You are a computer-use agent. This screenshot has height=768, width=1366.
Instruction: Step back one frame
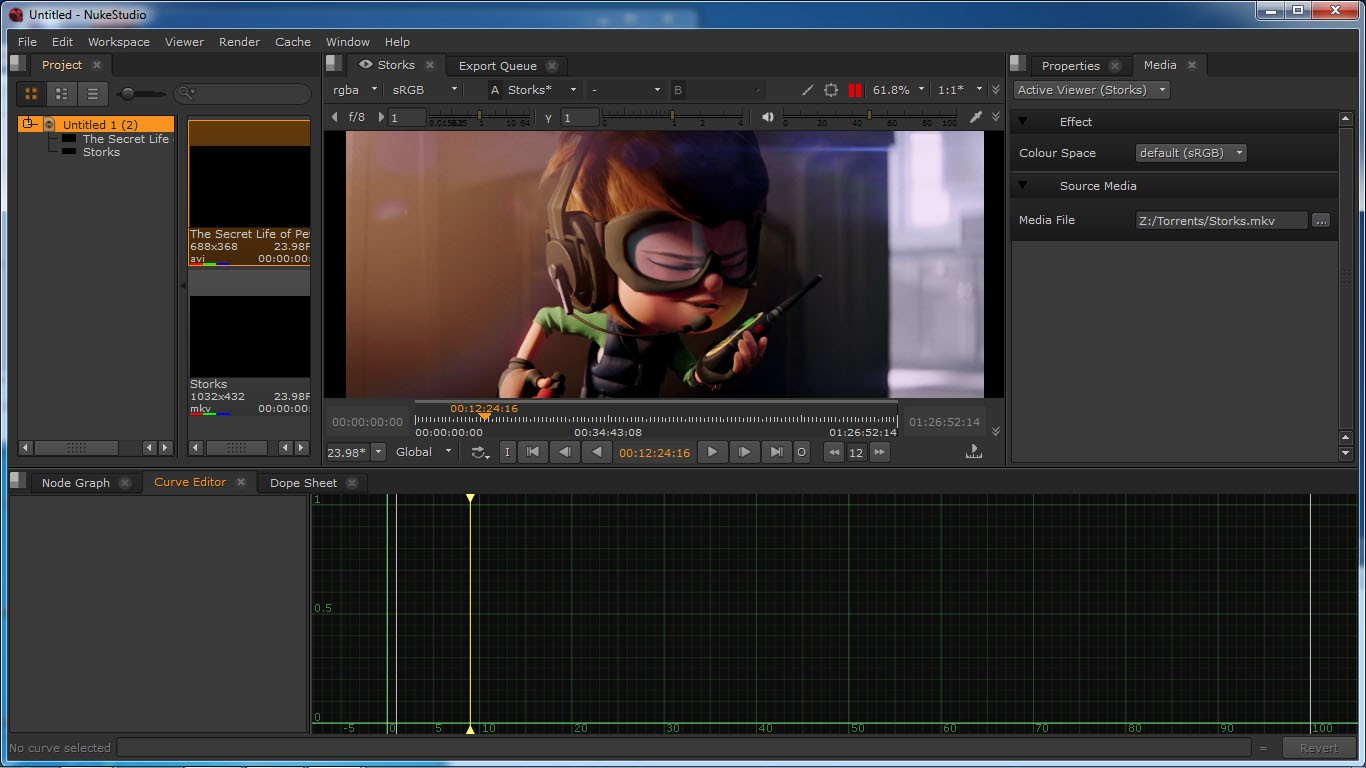[x=565, y=452]
